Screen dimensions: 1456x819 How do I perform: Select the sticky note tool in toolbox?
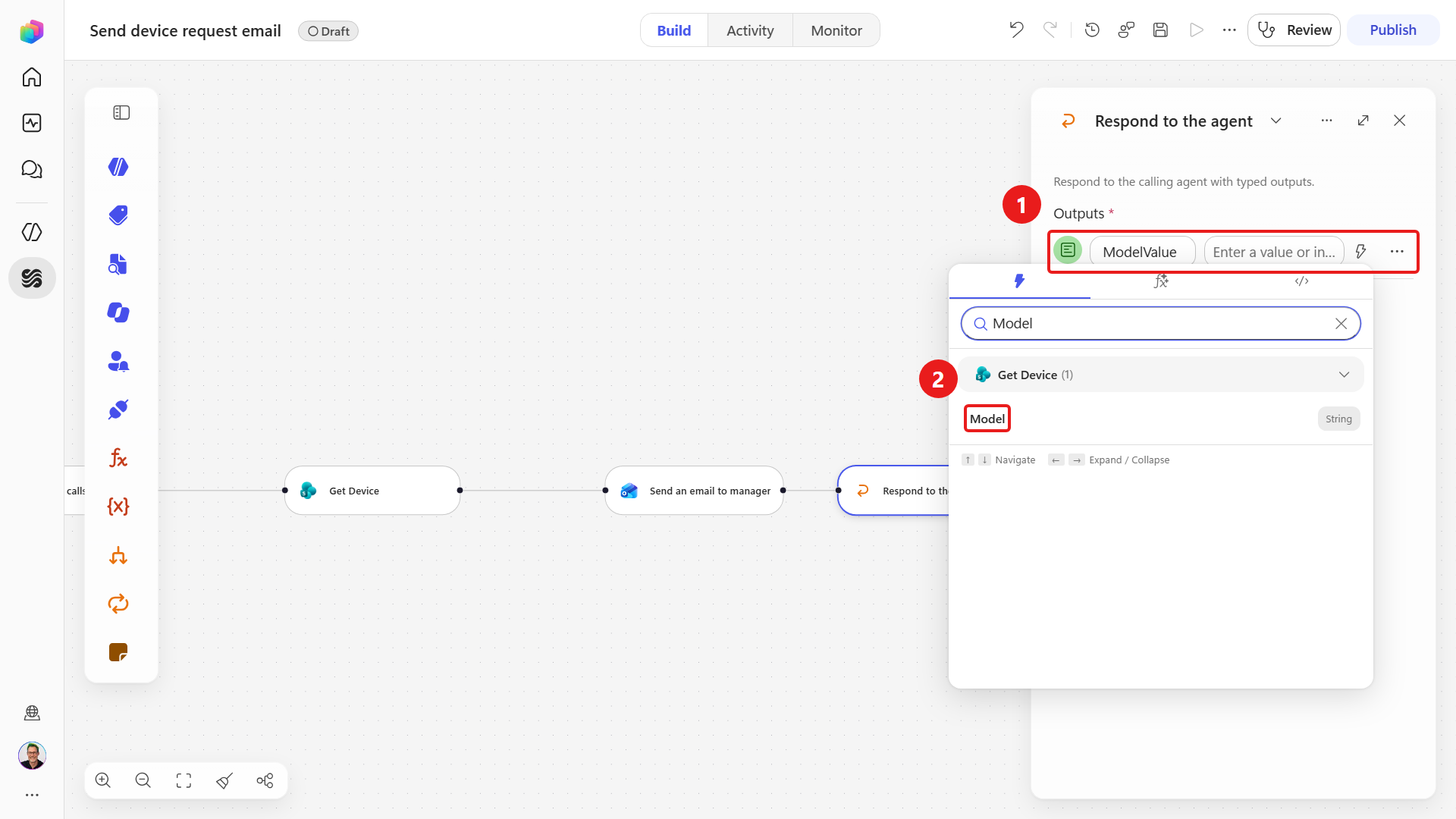(x=118, y=652)
